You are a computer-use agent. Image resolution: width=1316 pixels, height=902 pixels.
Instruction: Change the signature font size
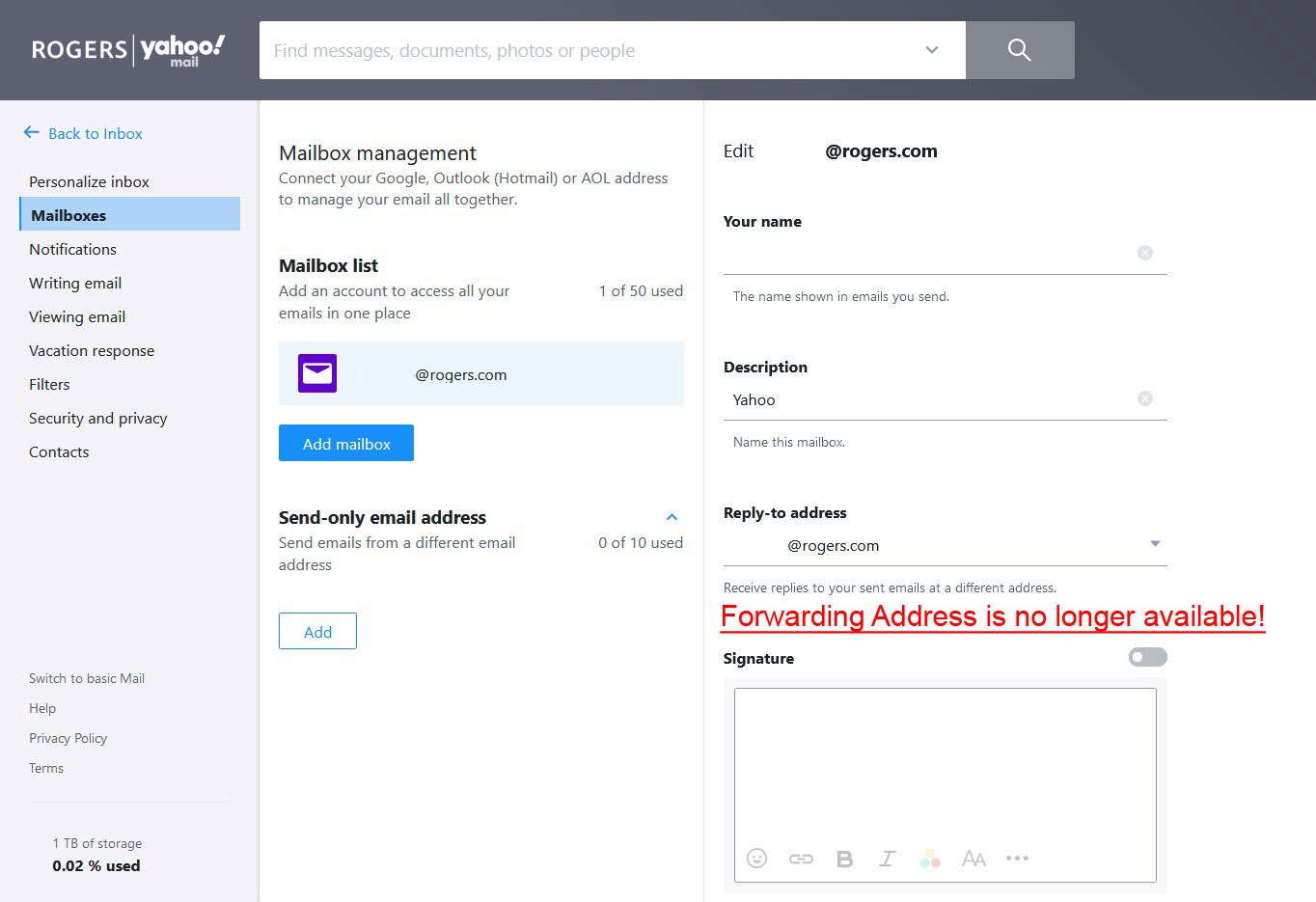pyautogui.click(x=973, y=859)
